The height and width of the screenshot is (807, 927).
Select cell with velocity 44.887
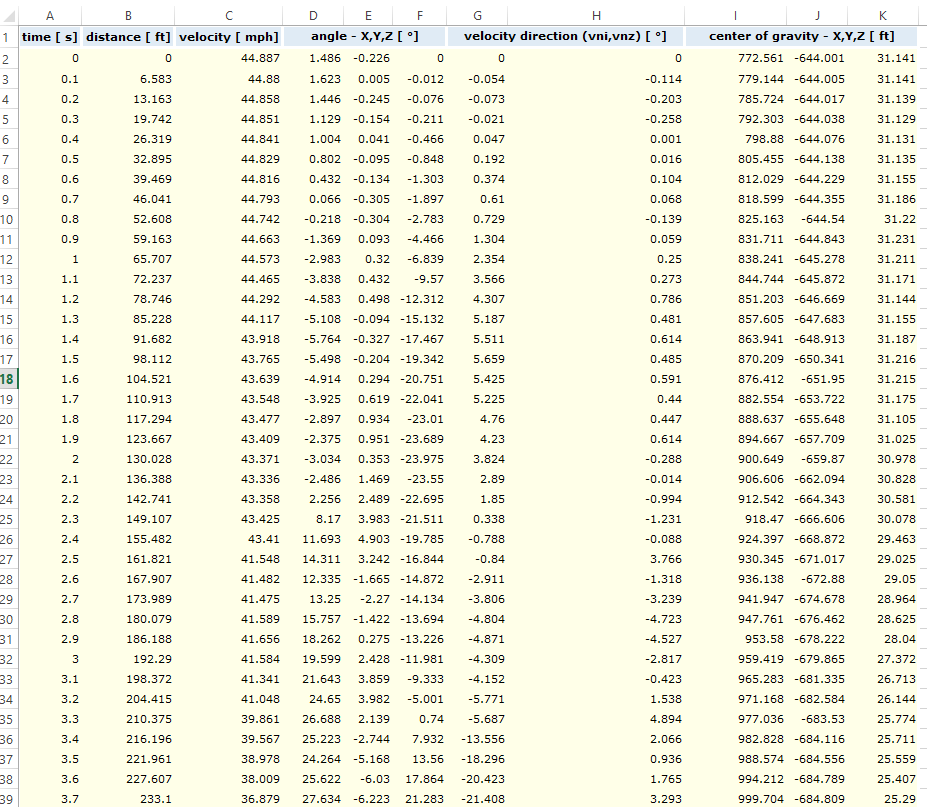click(x=229, y=59)
